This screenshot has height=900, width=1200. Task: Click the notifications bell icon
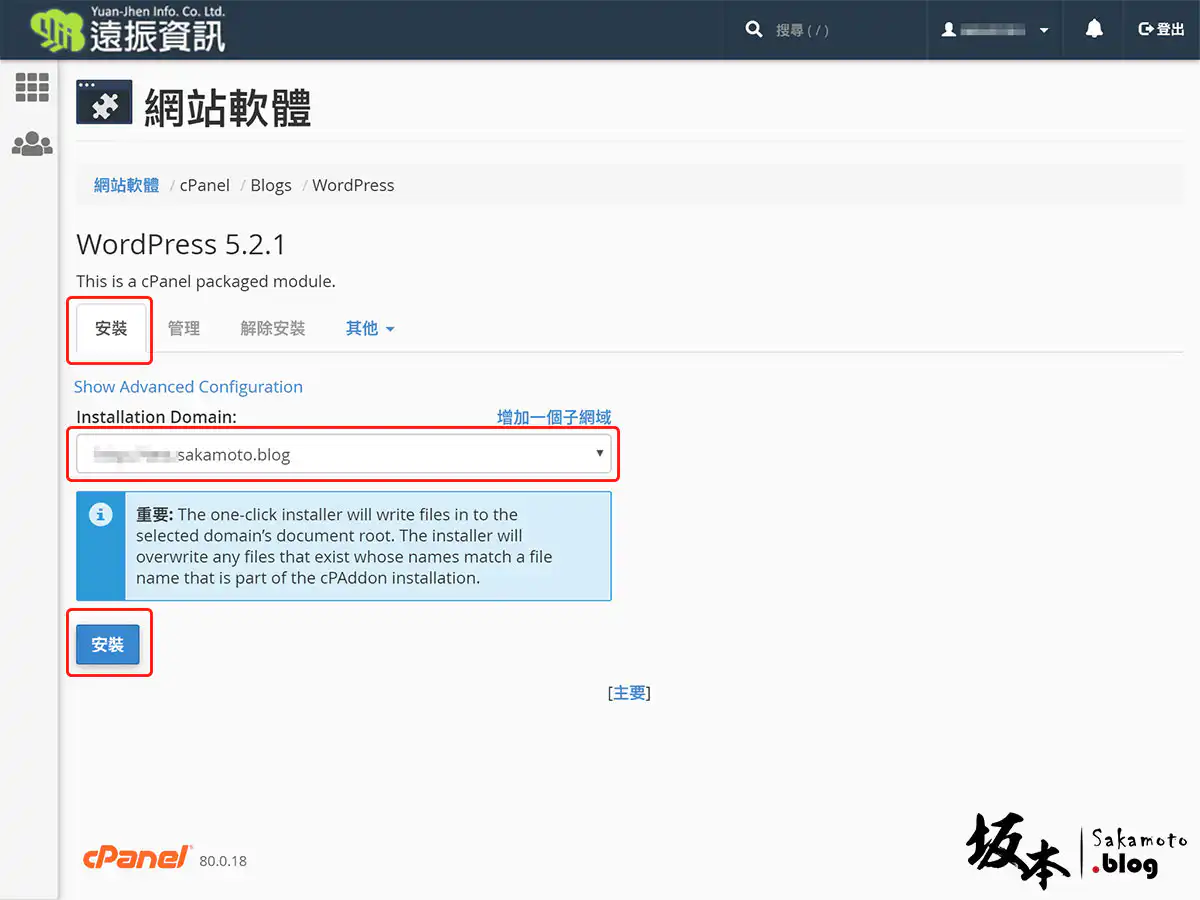(x=1094, y=30)
